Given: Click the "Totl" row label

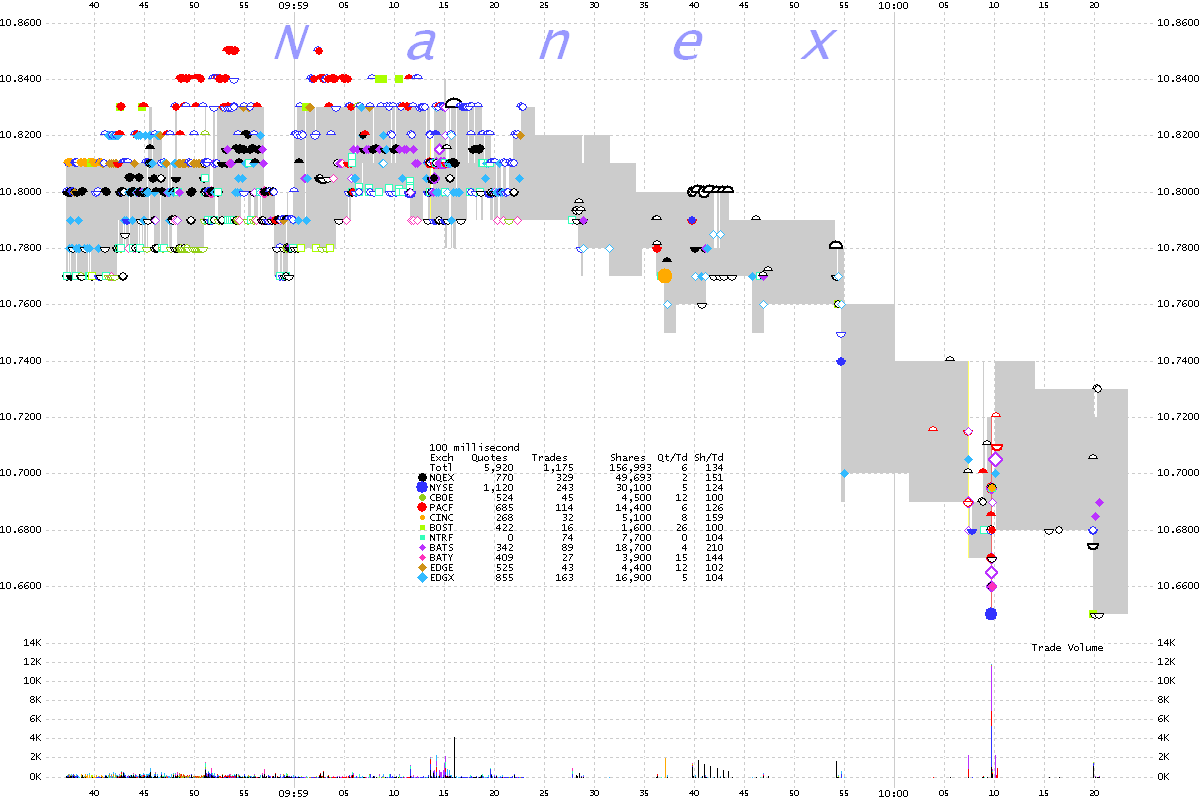Looking at the screenshot, I should 441,467.
